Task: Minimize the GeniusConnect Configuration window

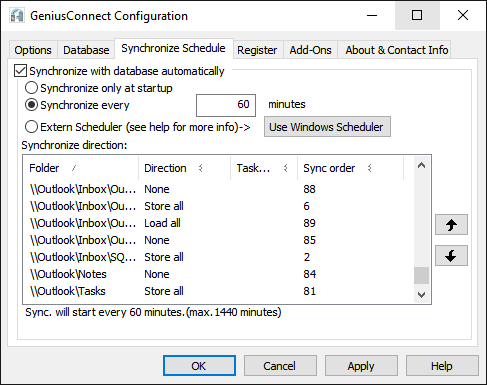Action: click(x=372, y=15)
